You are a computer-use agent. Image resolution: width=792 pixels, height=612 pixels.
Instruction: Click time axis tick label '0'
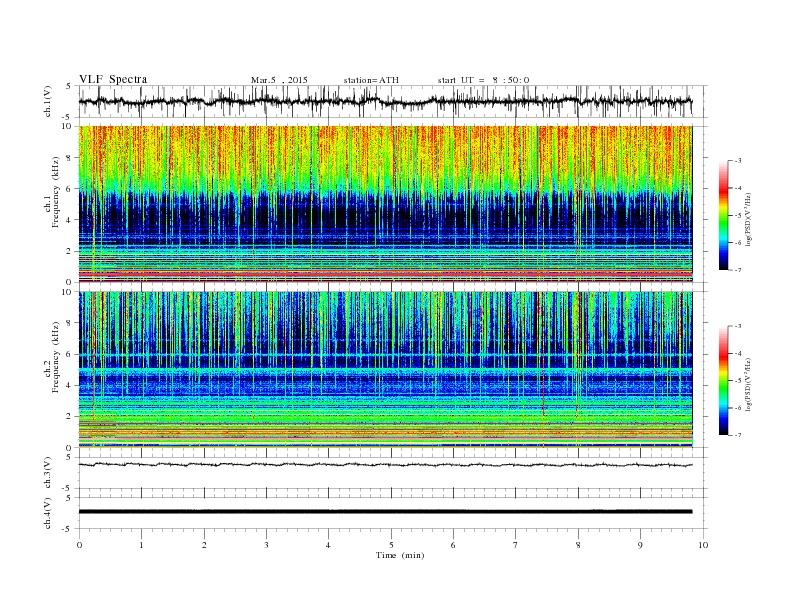point(79,545)
